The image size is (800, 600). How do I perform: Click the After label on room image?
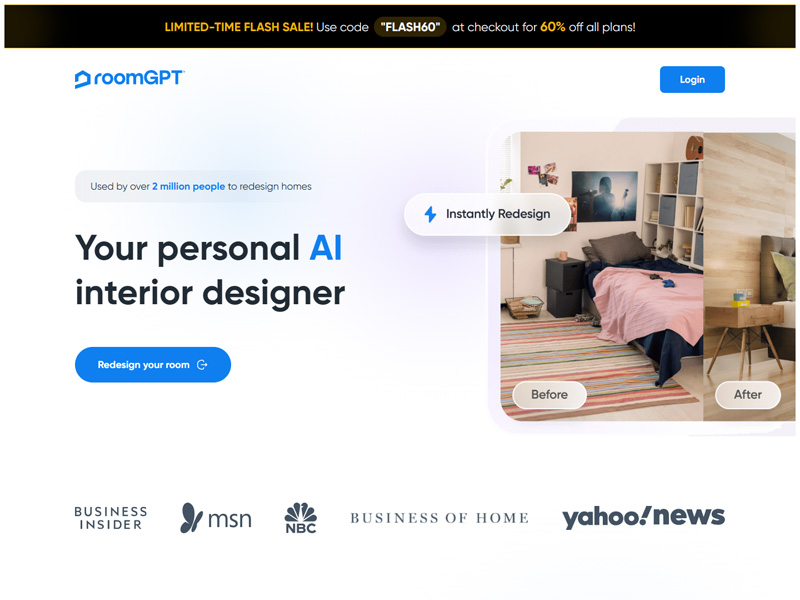747,394
